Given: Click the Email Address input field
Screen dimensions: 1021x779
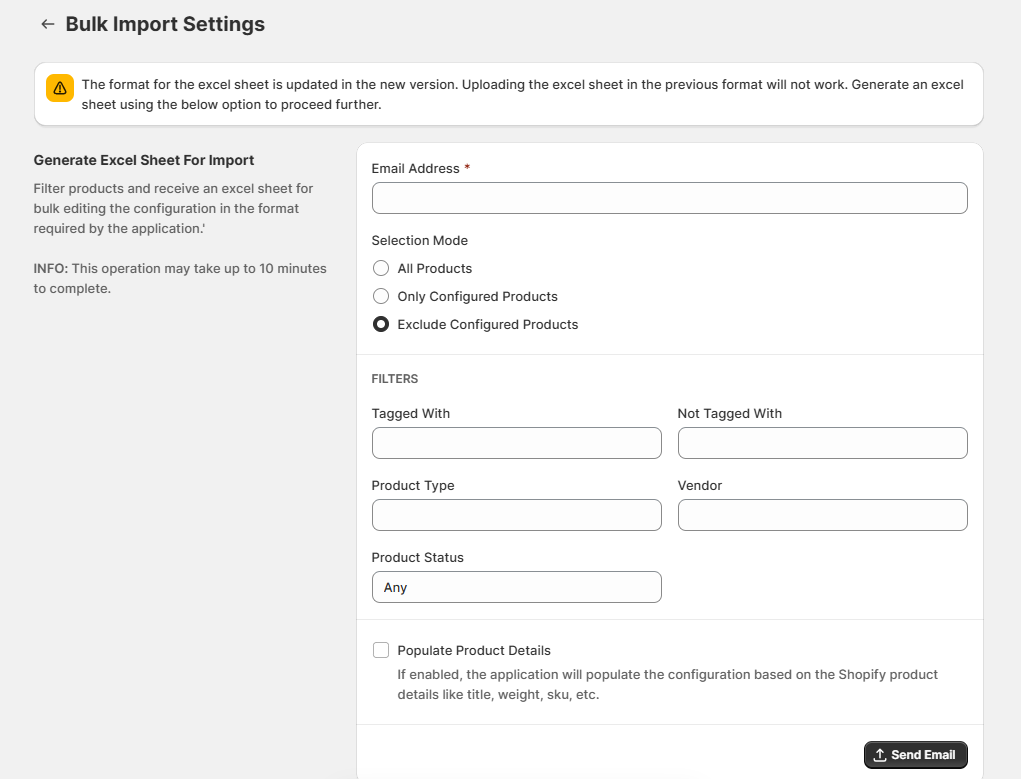Looking at the screenshot, I should [x=669, y=198].
